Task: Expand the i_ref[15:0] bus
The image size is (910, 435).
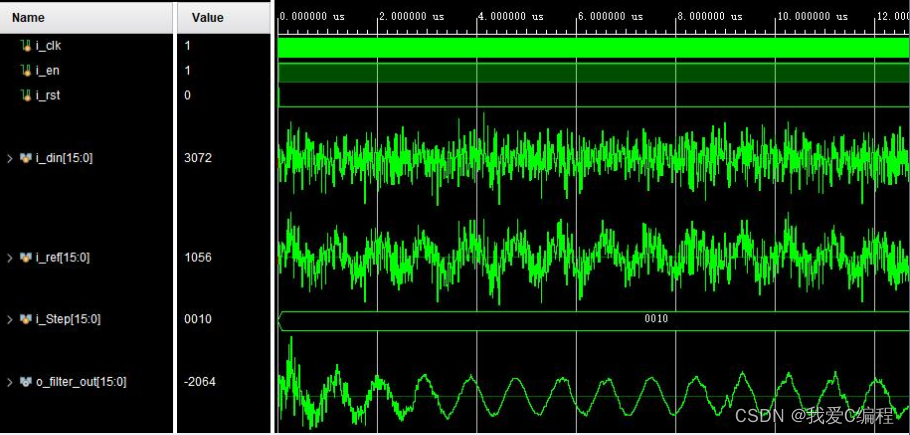Action: coord(10,257)
